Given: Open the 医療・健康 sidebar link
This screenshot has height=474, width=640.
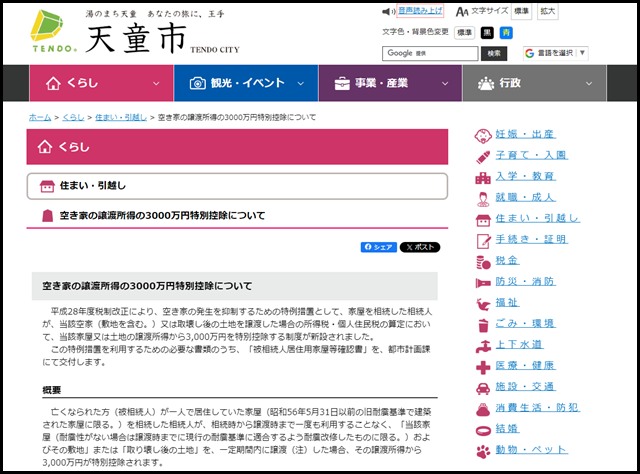Looking at the screenshot, I should (x=525, y=366).
